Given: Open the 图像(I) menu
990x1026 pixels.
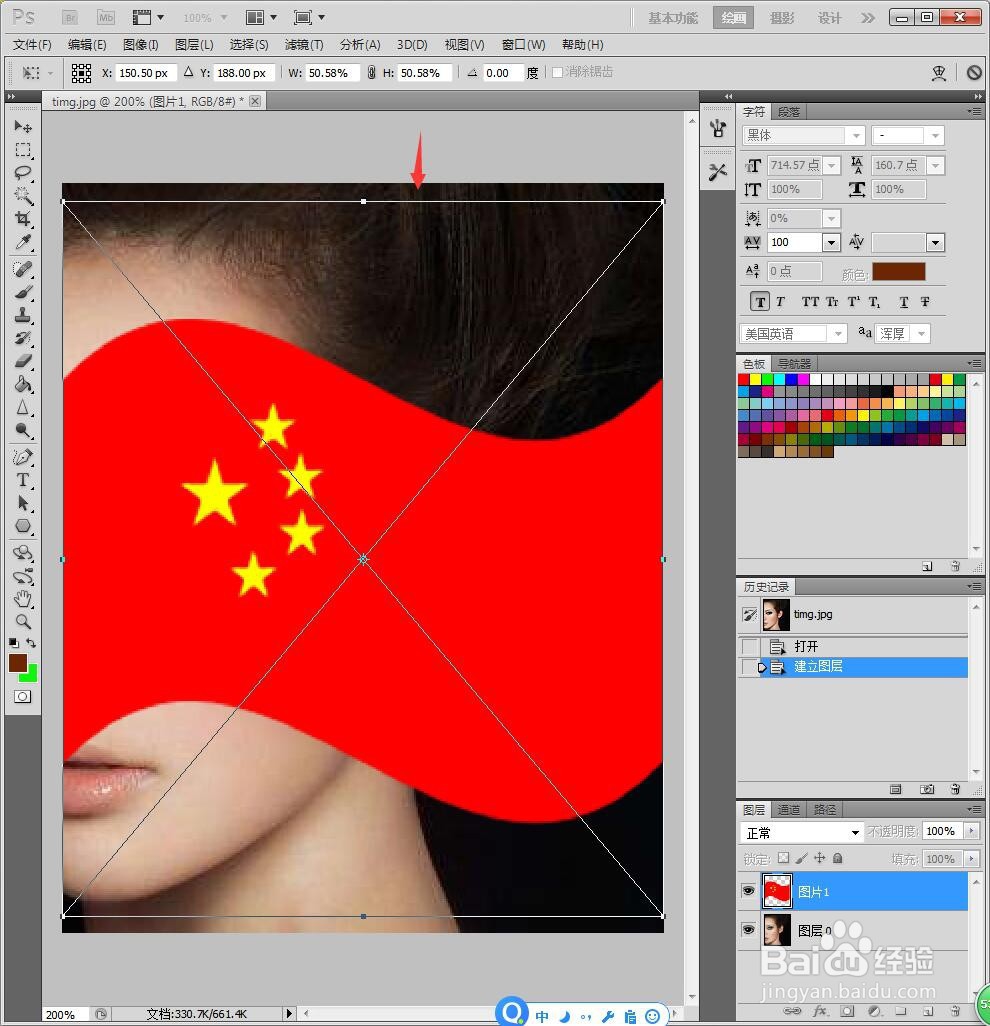Looking at the screenshot, I should coord(141,44).
